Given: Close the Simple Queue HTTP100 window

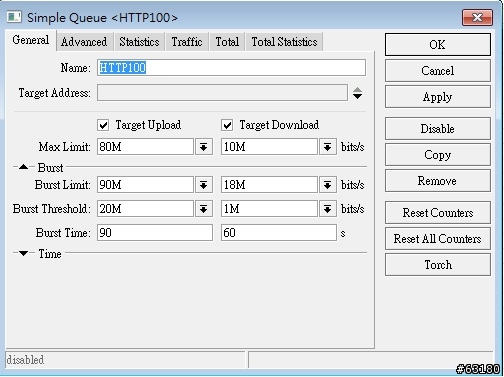Looking at the screenshot, I should tap(477, 17).
